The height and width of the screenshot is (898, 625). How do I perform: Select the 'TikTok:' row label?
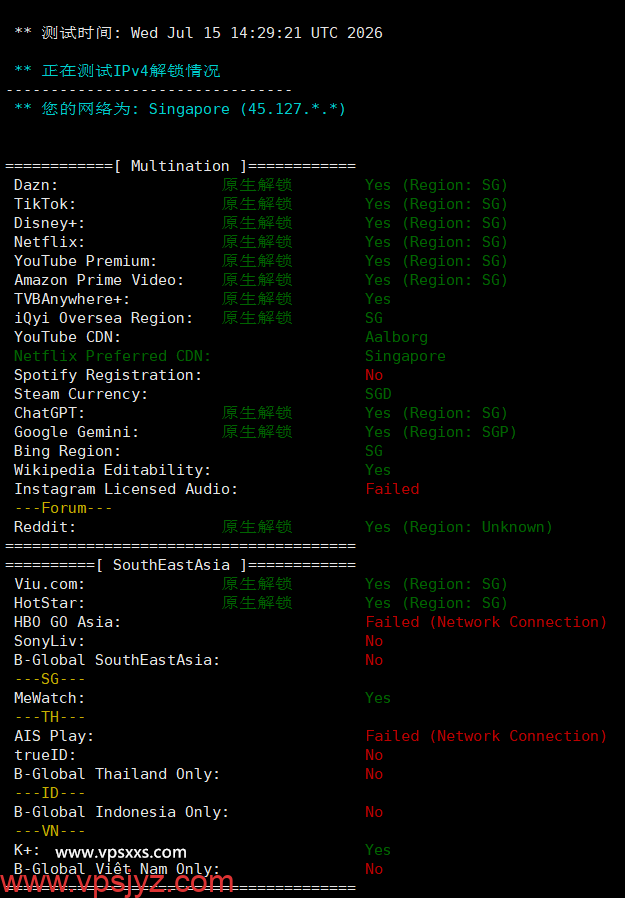(45, 204)
